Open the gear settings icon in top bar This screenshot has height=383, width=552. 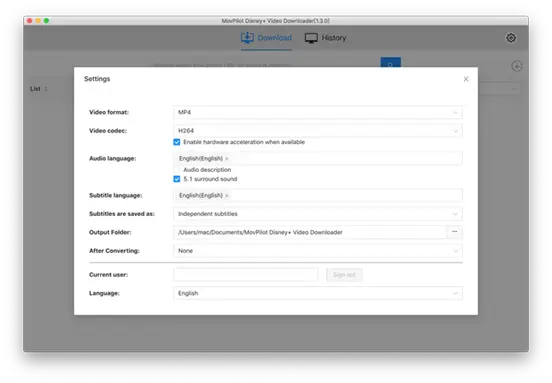510,38
